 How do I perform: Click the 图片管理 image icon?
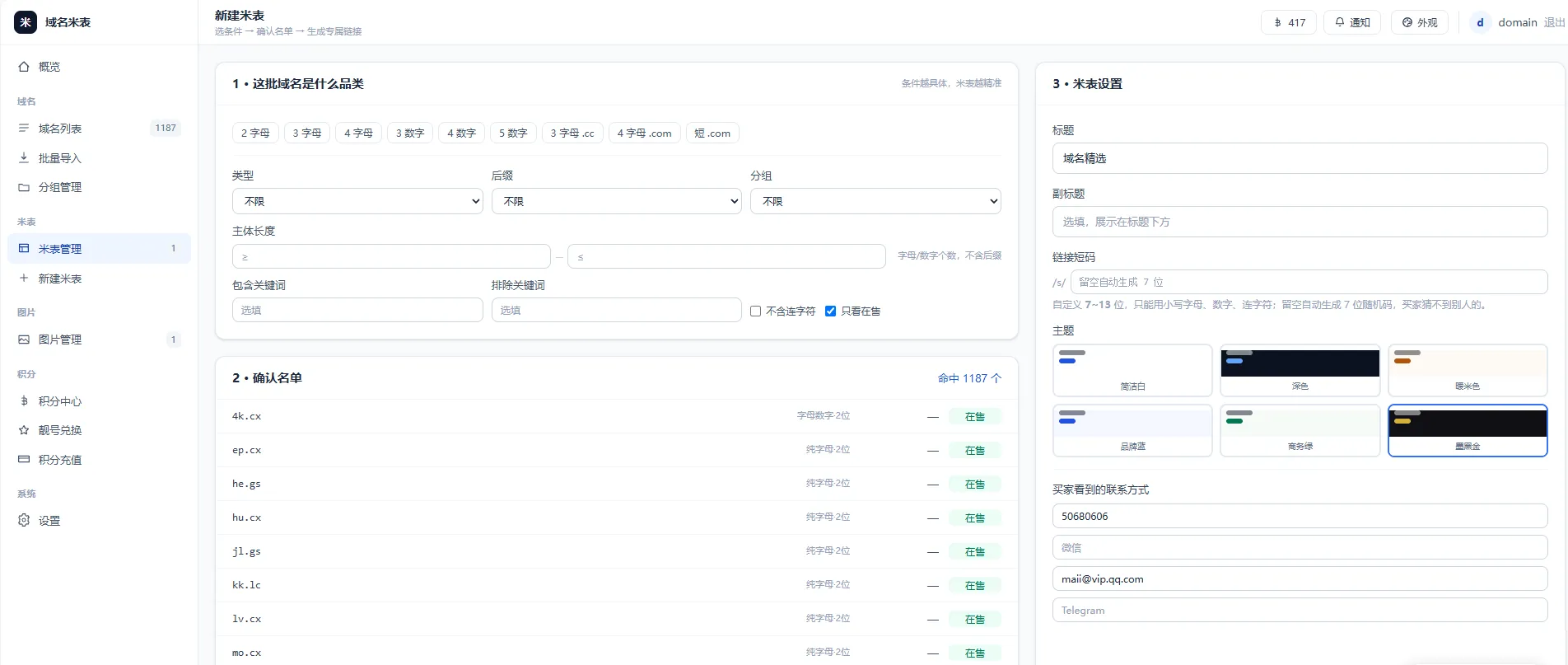click(24, 340)
